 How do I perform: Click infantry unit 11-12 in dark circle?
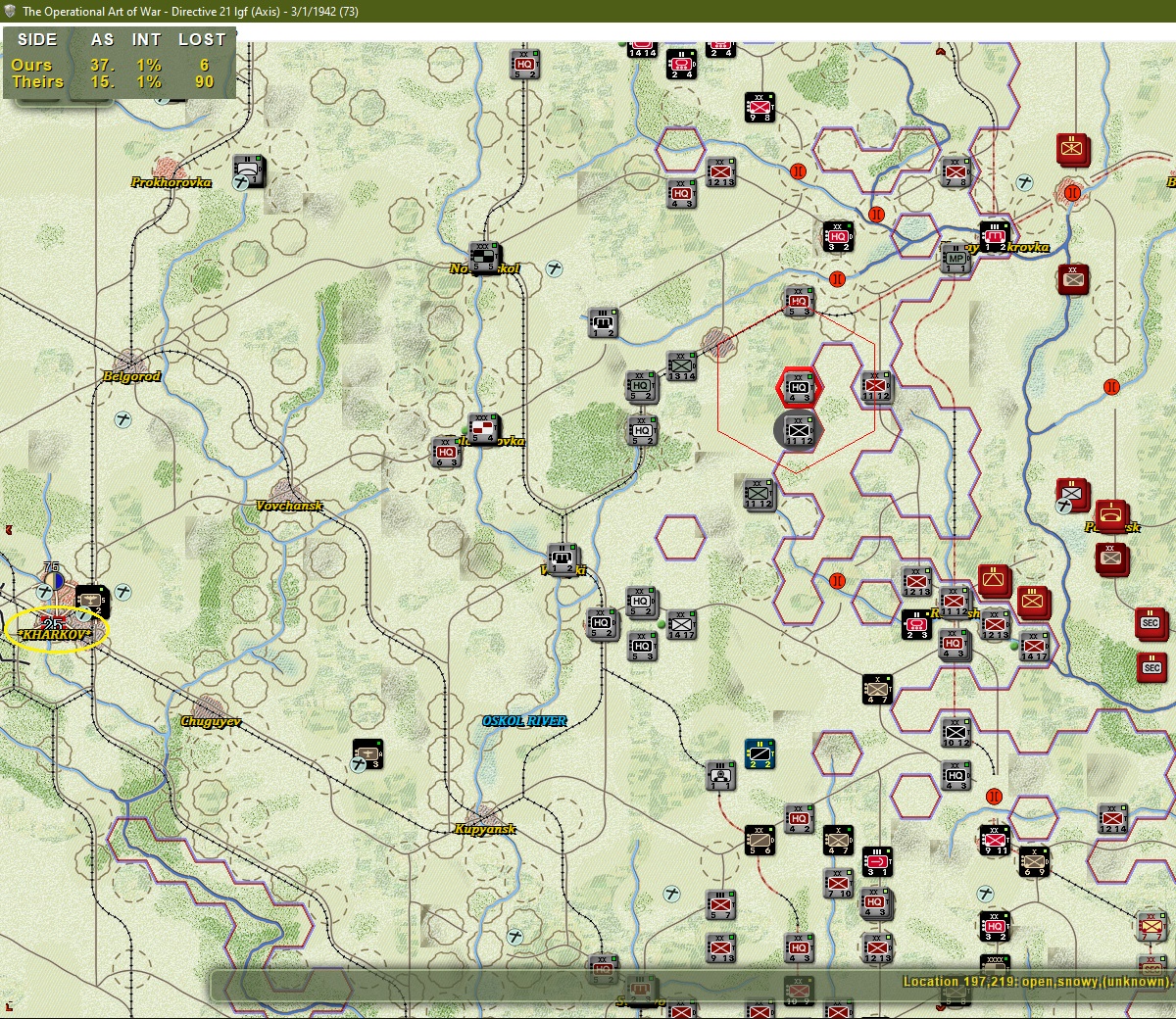[x=799, y=430]
